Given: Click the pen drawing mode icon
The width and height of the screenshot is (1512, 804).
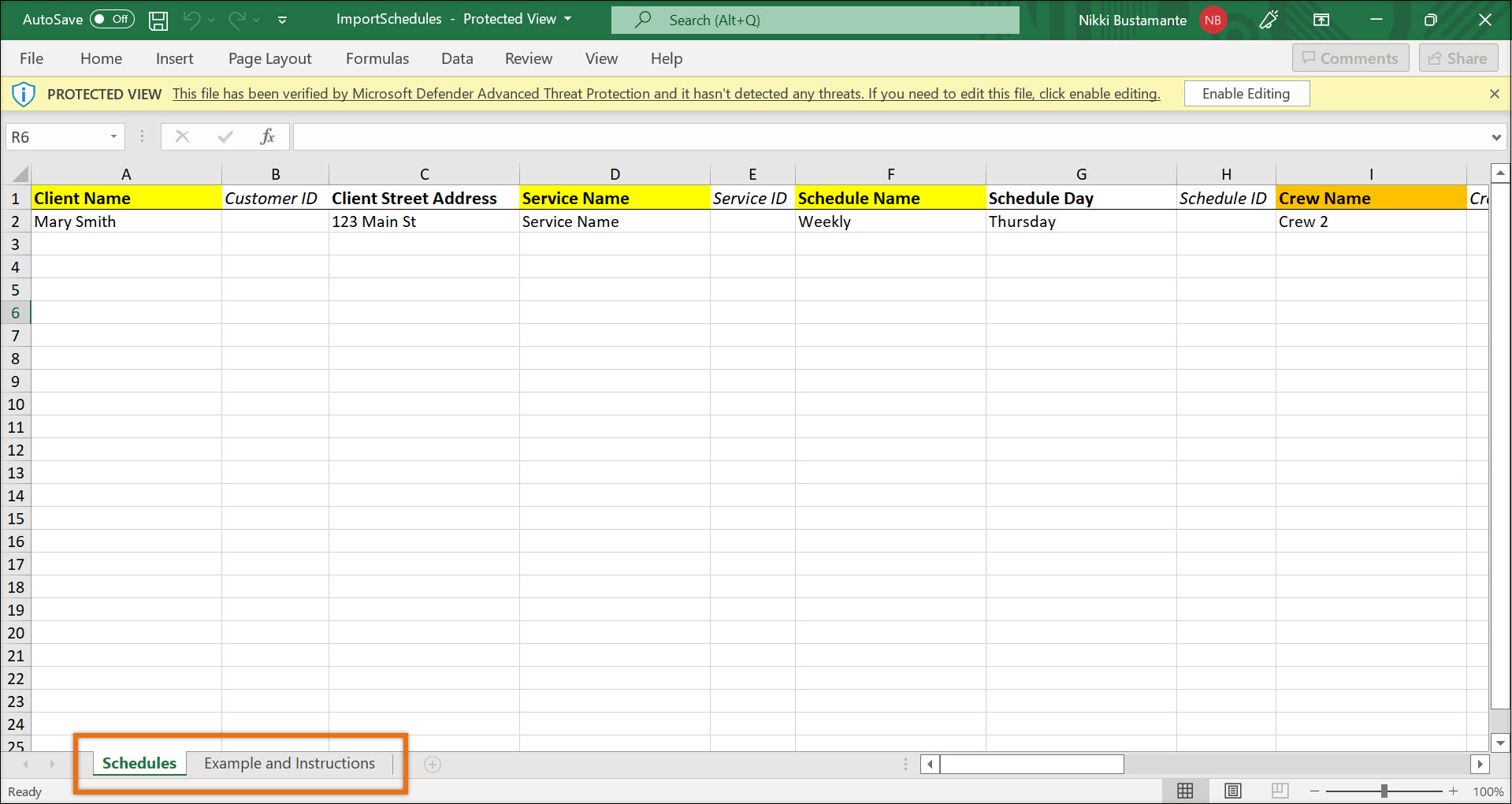Looking at the screenshot, I should (1269, 20).
